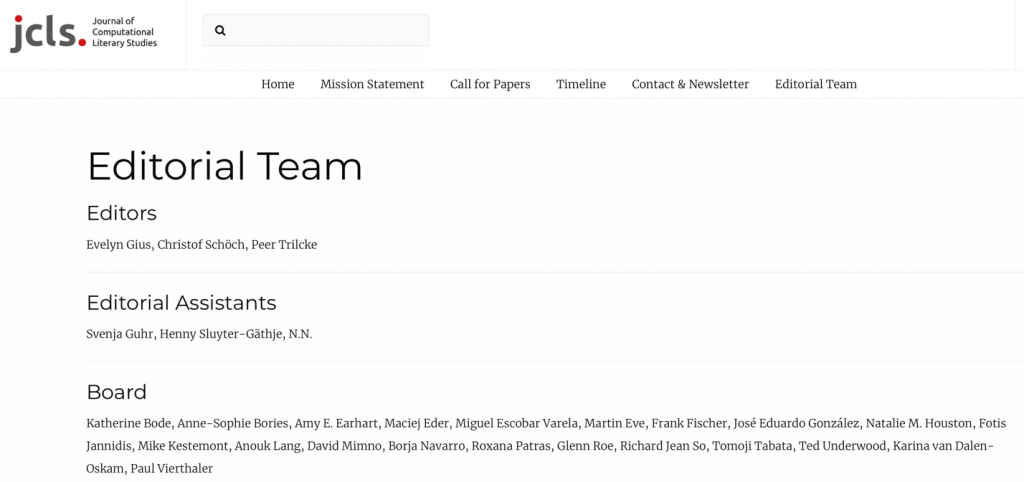Image resolution: width=1024 pixels, height=482 pixels.
Task: Open the Contact & Newsletter page
Action: click(x=690, y=84)
